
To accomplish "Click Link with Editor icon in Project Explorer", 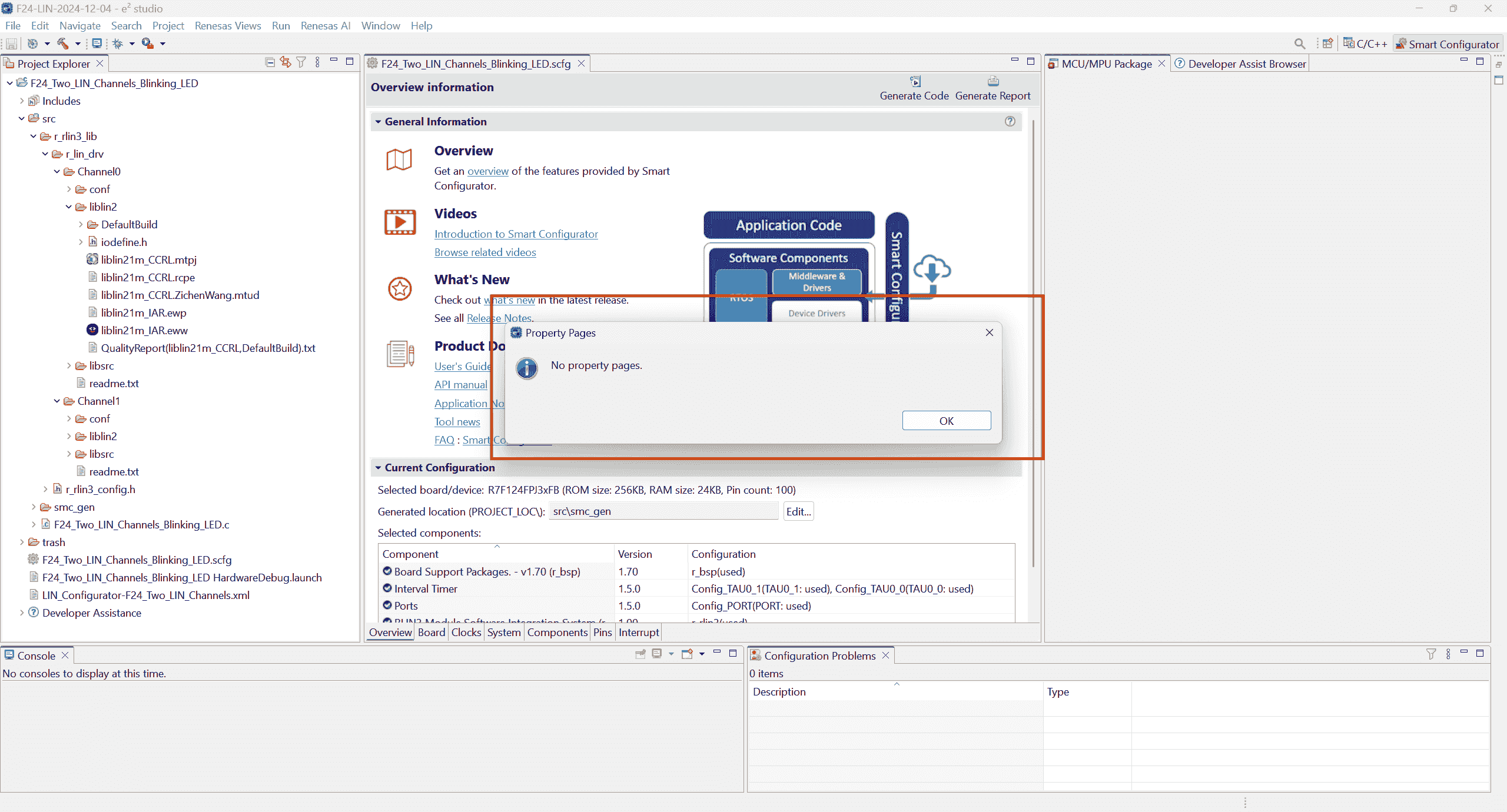I will 286,63.
